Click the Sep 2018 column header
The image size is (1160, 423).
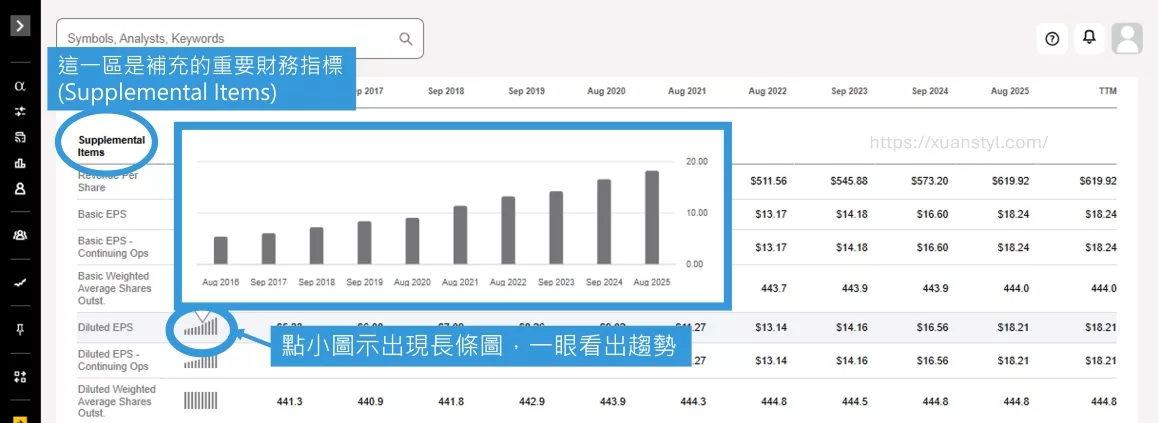pos(446,92)
